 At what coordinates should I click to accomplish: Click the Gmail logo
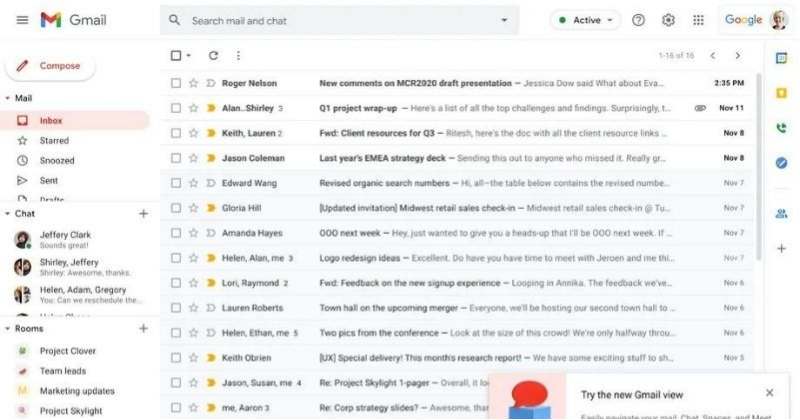[x=73, y=20]
